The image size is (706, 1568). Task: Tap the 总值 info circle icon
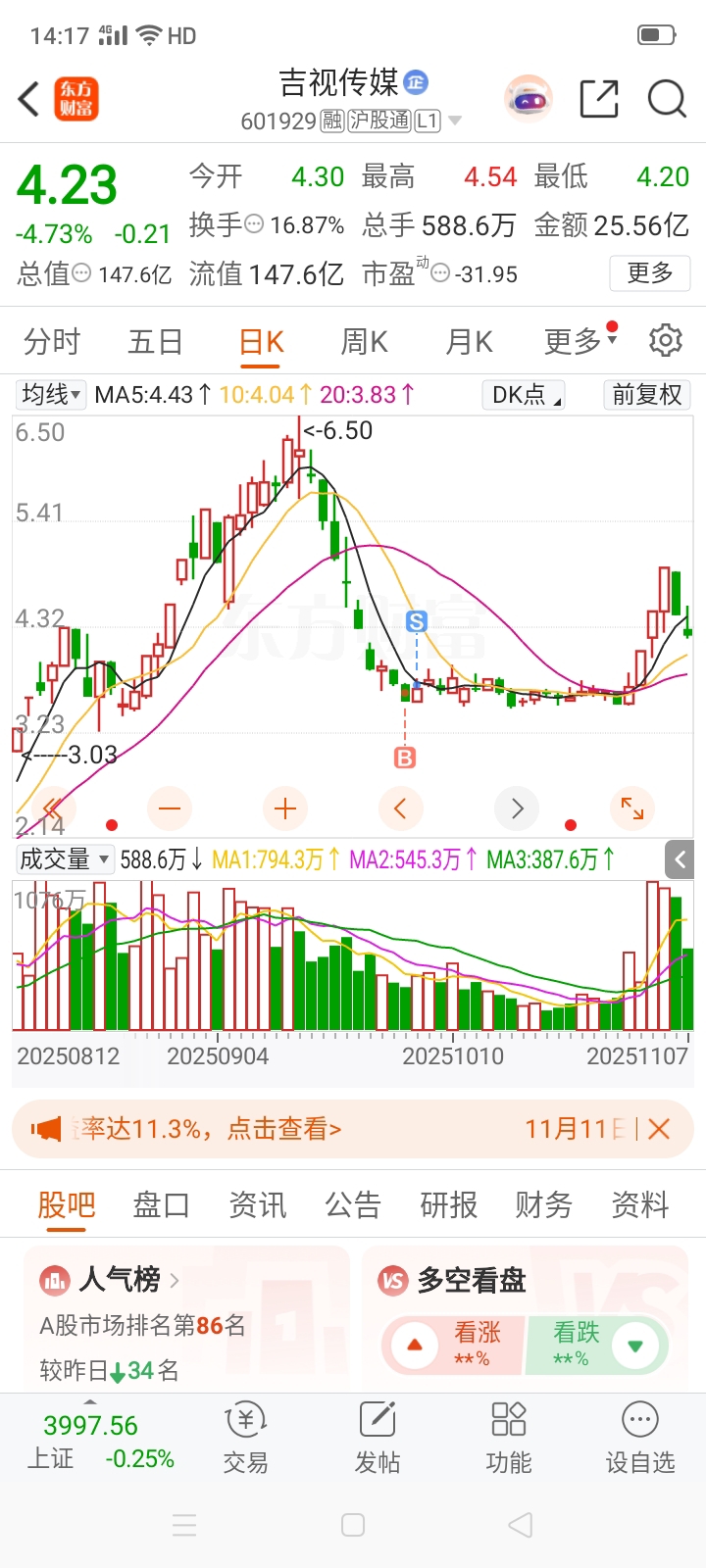(x=82, y=273)
